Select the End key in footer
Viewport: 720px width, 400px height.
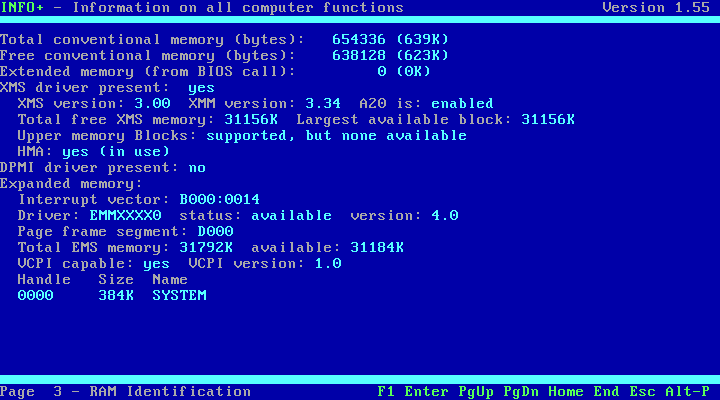[606, 391]
